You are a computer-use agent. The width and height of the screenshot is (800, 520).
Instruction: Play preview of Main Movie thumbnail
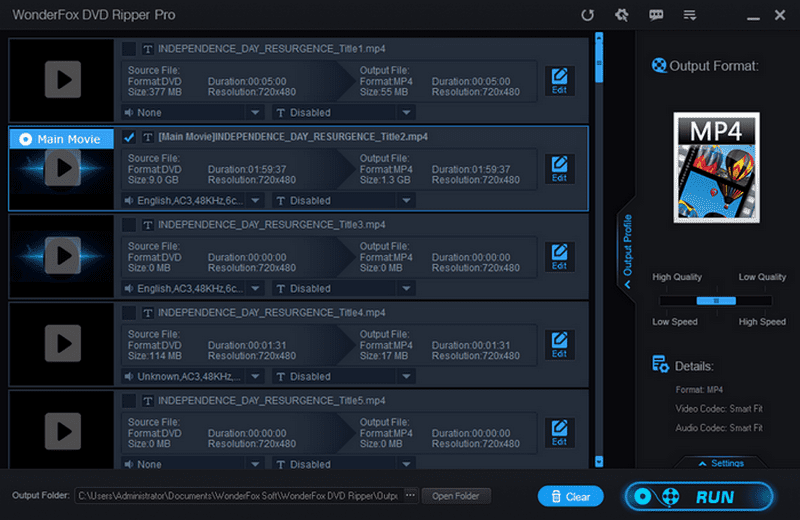[x=63, y=168]
